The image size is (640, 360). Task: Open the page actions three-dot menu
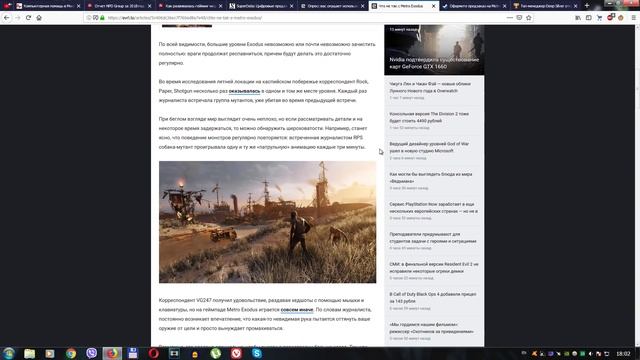tap(509, 18)
